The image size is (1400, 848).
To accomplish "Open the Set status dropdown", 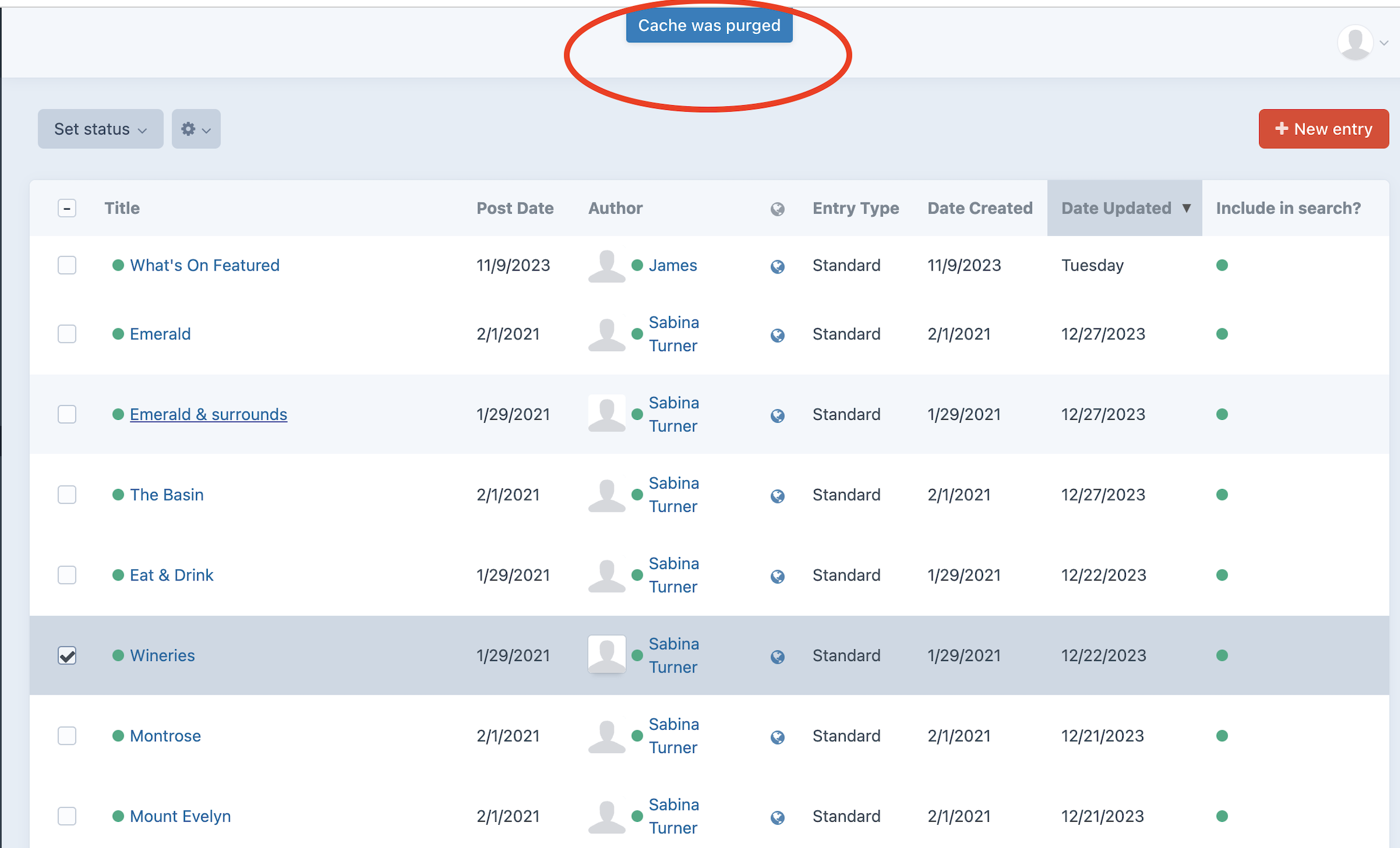I will click(x=100, y=129).
